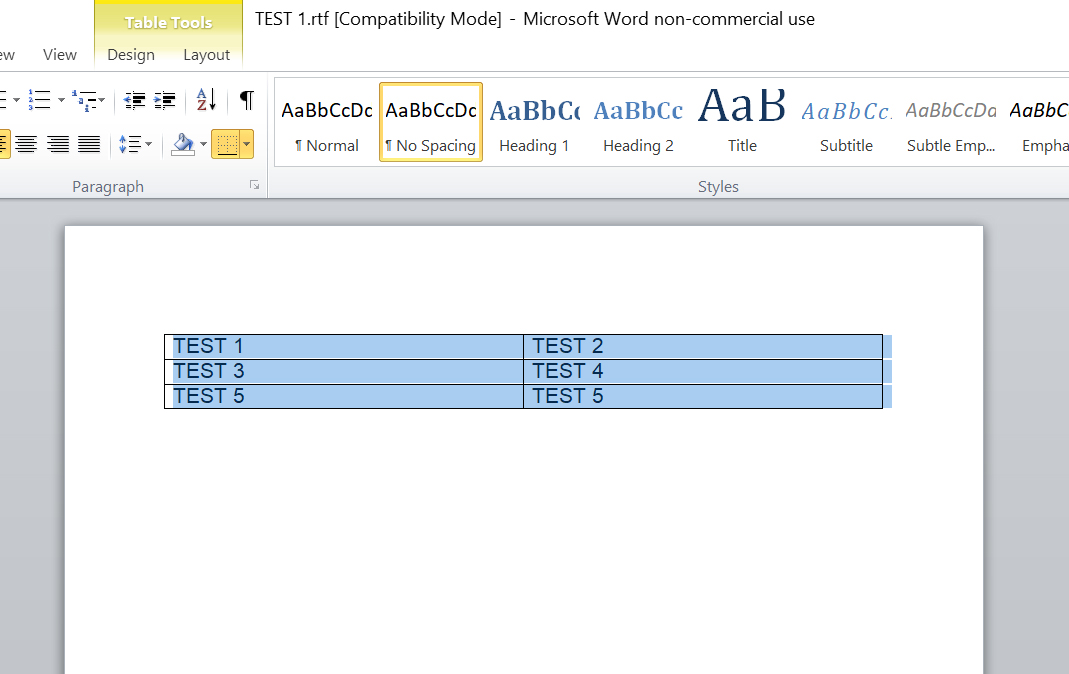Open the Shading color dropdown arrow
The height and width of the screenshot is (674, 1069).
[203, 144]
